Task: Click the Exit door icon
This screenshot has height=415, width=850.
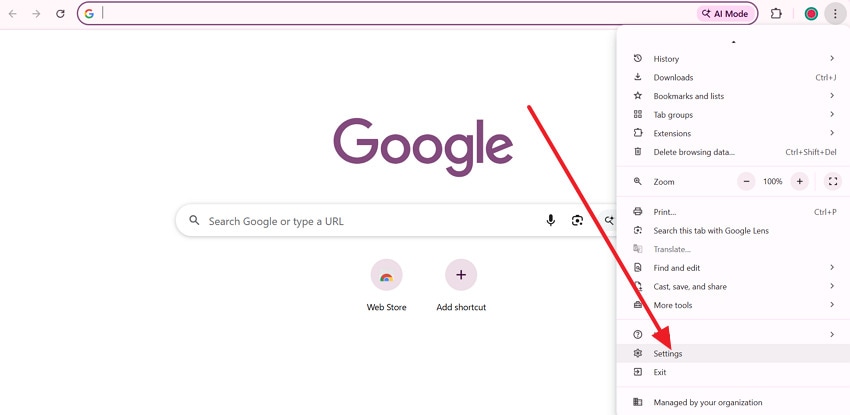Action: click(x=638, y=372)
